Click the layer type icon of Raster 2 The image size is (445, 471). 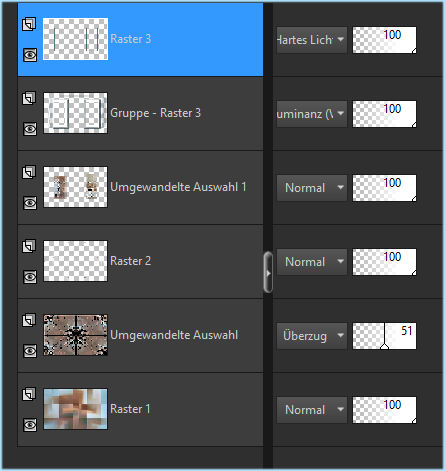(29, 246)
